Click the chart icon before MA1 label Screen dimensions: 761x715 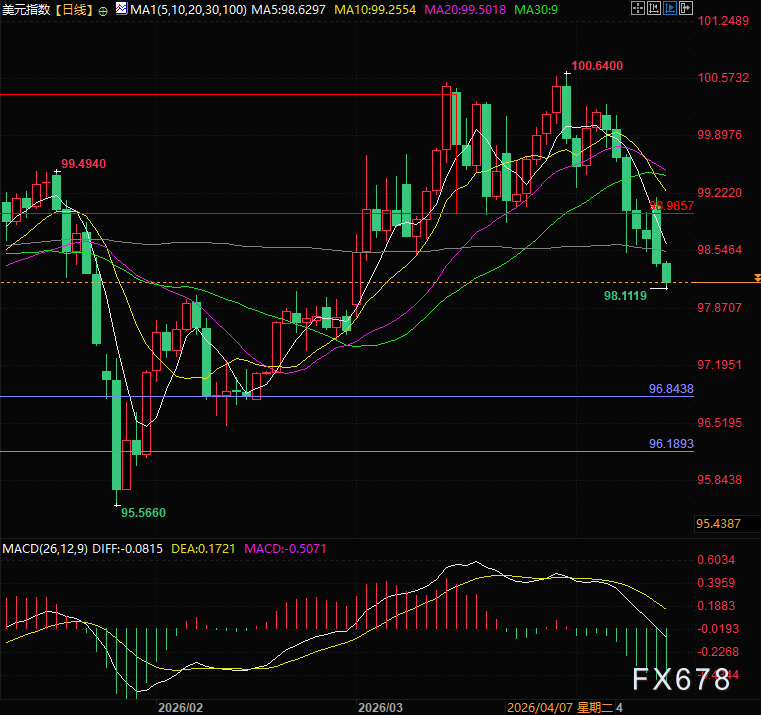coord(122,9)
